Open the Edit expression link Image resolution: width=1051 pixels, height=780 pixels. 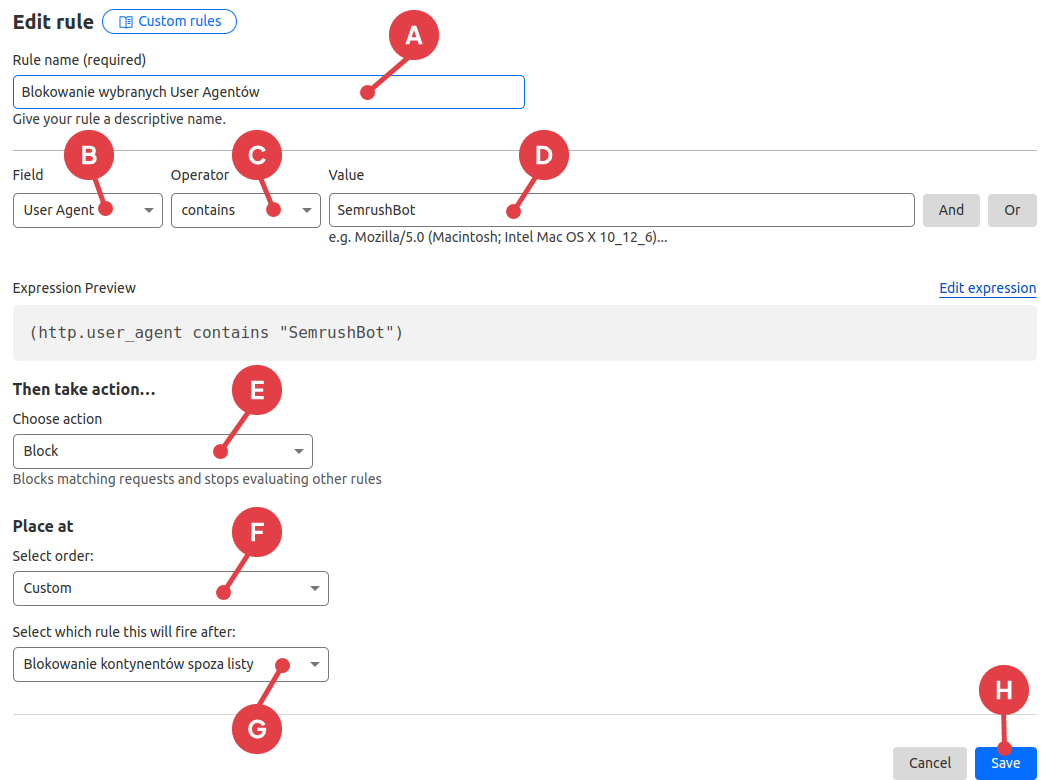click(987, 288)
